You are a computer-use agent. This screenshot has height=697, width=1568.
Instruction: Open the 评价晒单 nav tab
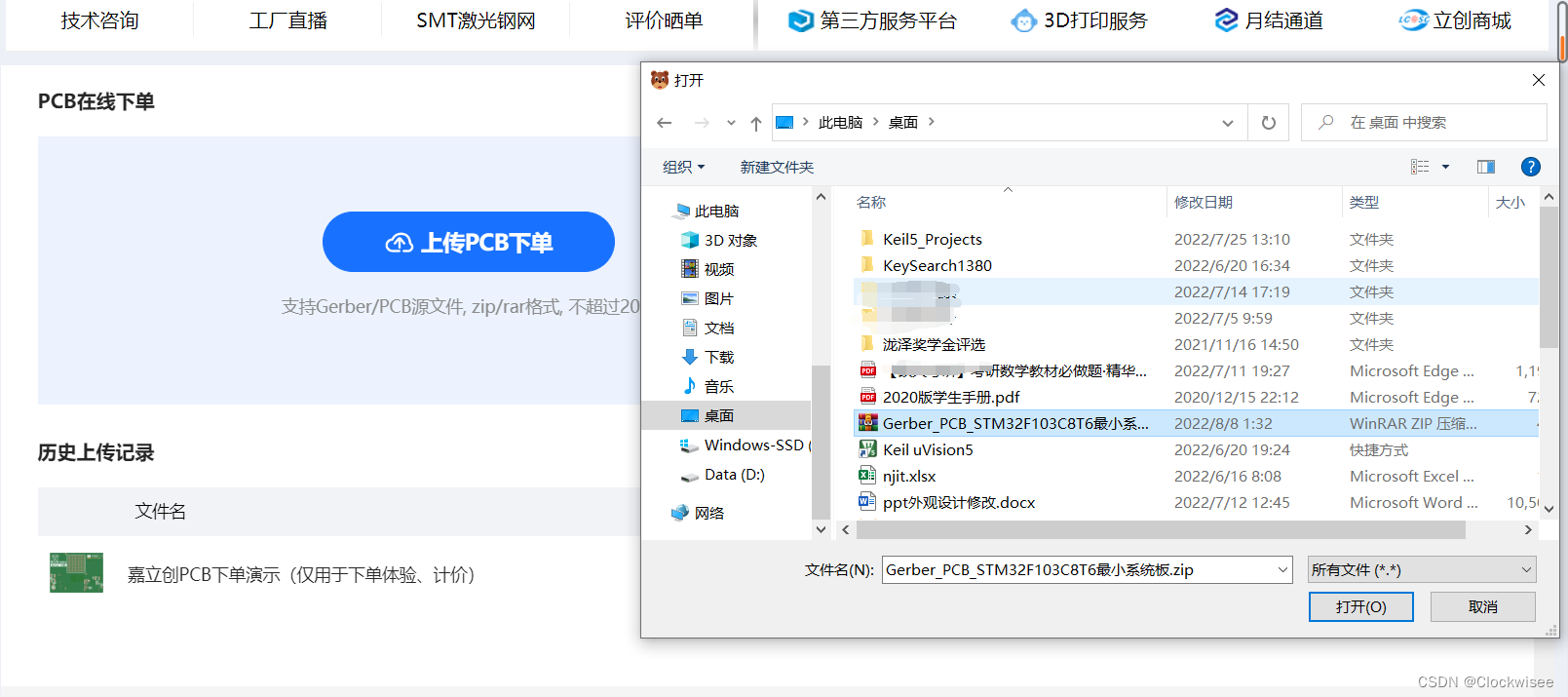coord(664,20)
